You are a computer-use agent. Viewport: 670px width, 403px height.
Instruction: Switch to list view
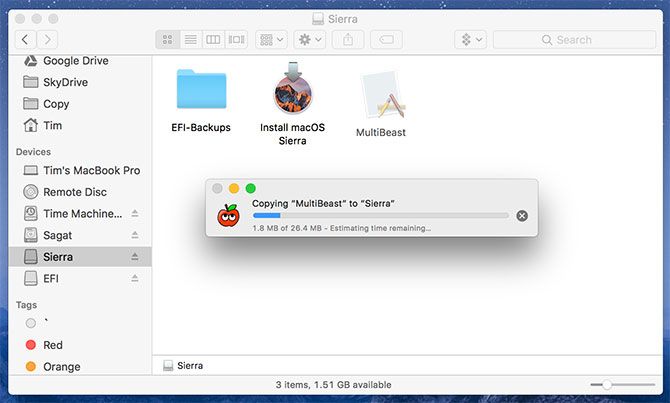tap(191, 40)
